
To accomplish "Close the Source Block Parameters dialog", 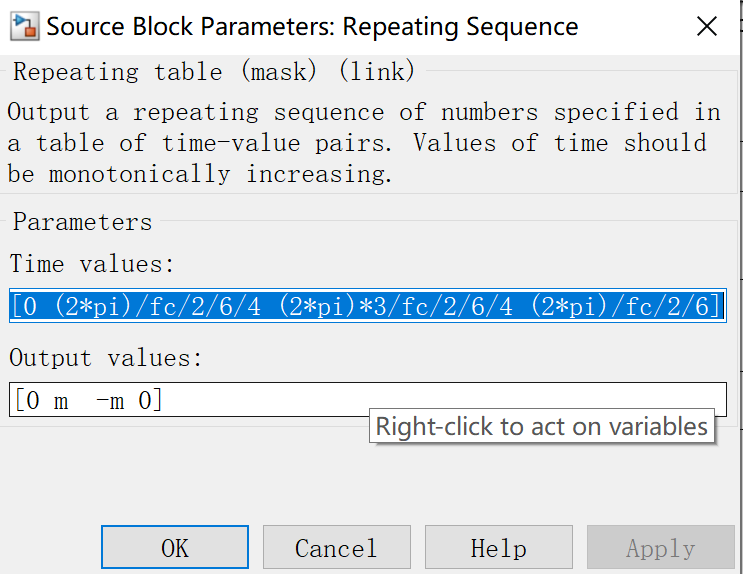I will coord(706,27).
